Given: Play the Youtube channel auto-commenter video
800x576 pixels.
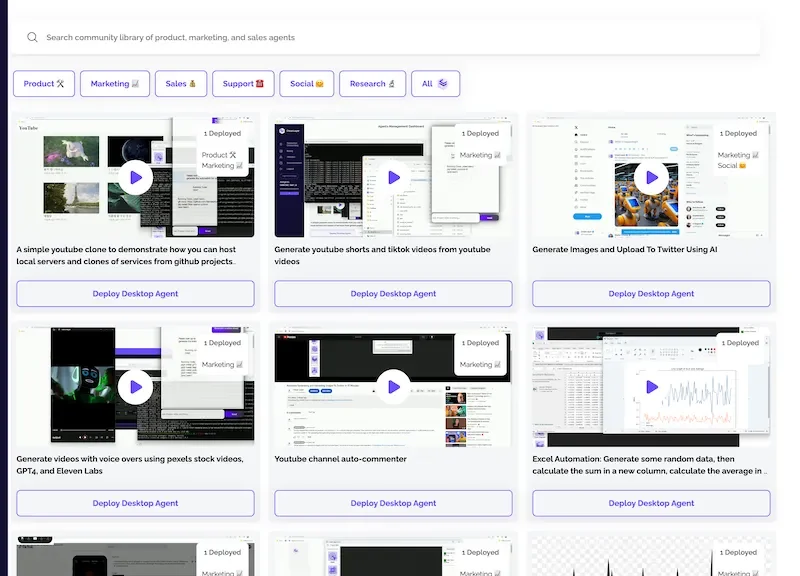Looking at the screenshot, I should point(394,386).
